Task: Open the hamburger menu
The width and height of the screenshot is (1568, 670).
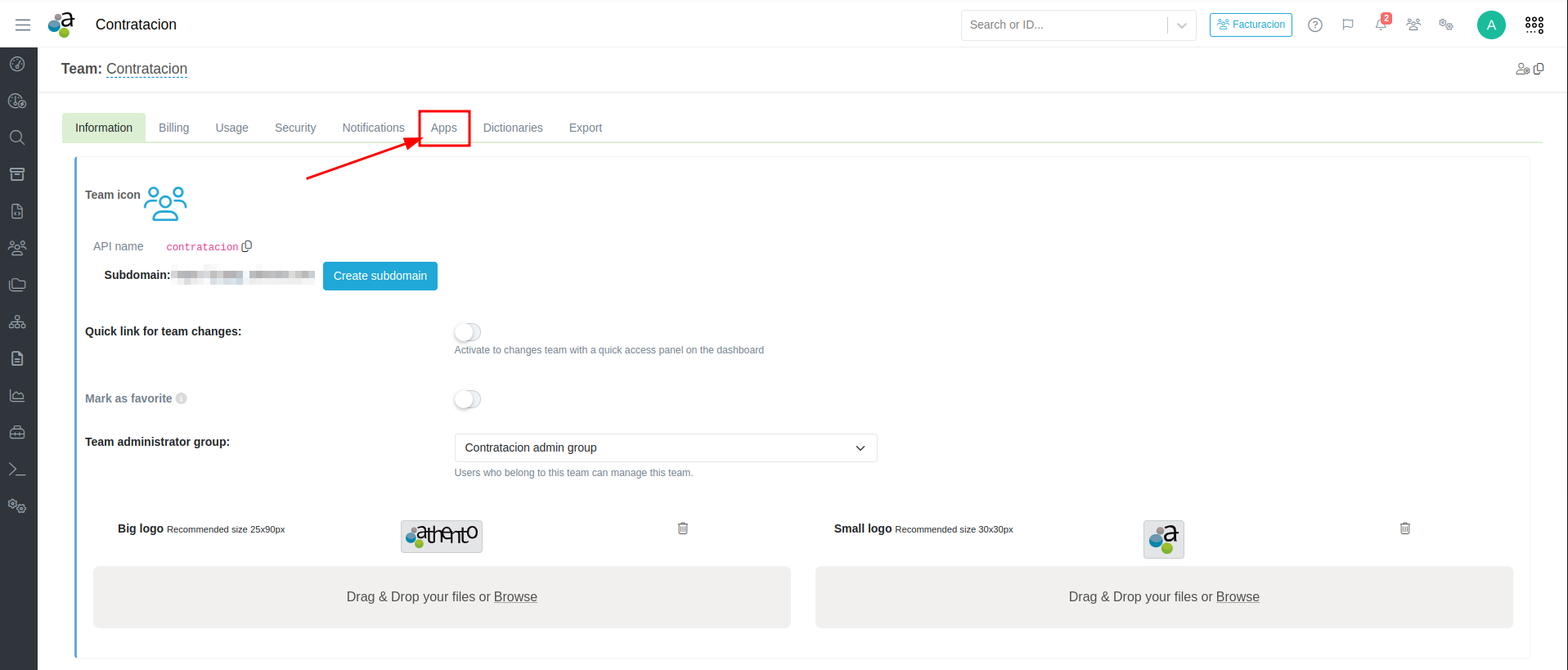Action: [x=23, y=25]
